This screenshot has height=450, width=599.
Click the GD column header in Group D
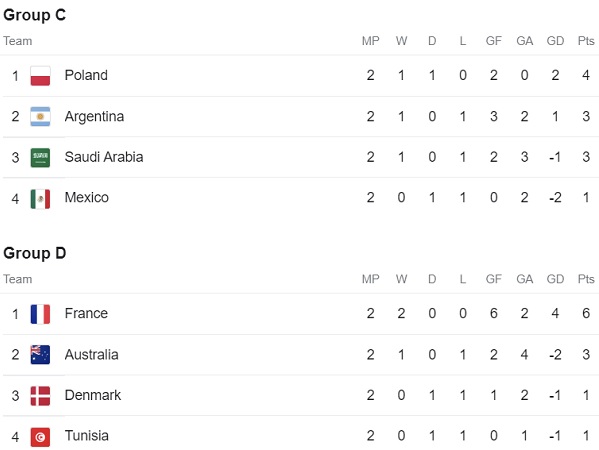555,279
